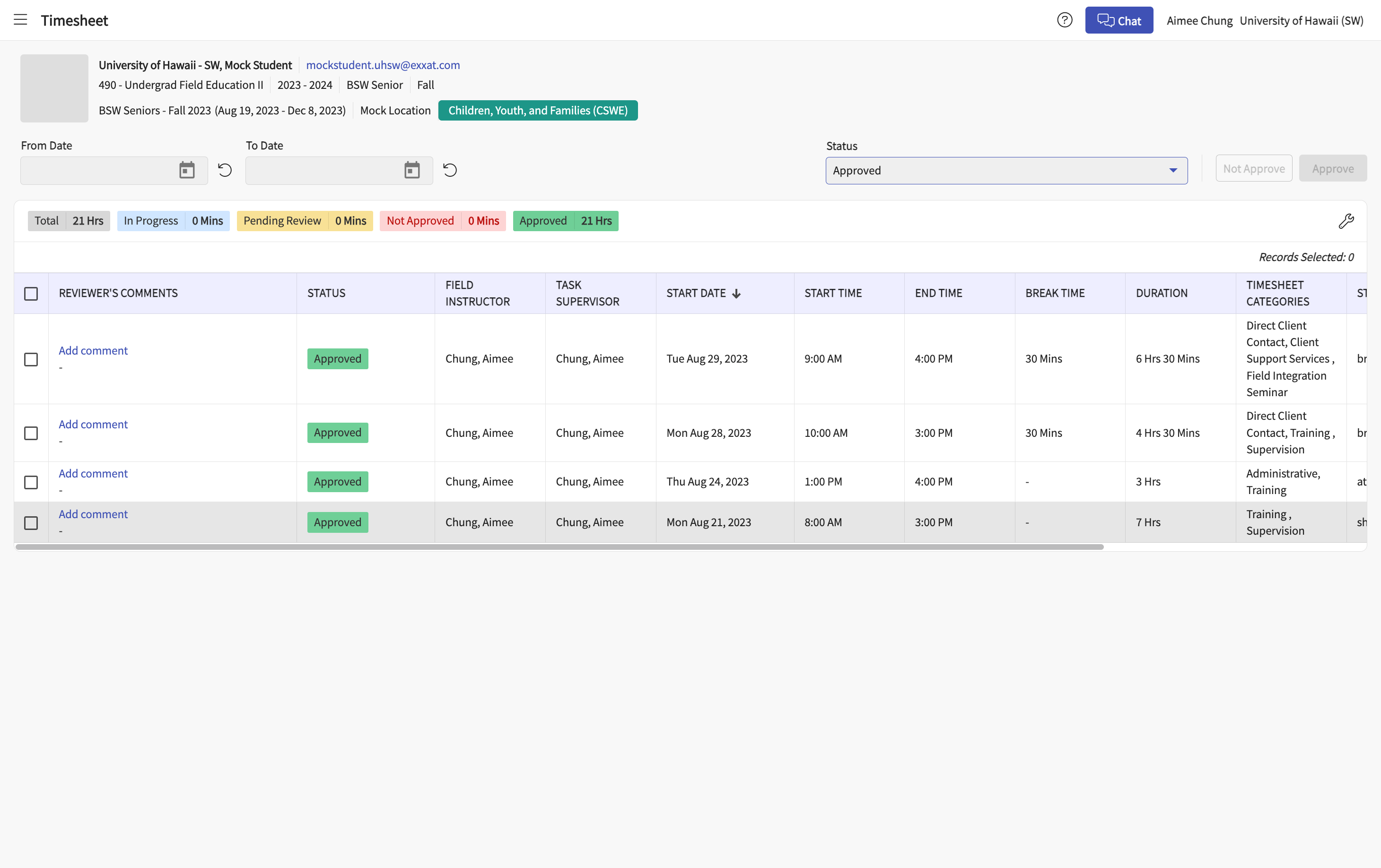Toggle the select-all header checkbox
Screen dimensions: 1381x868
(x=31, y=294)
